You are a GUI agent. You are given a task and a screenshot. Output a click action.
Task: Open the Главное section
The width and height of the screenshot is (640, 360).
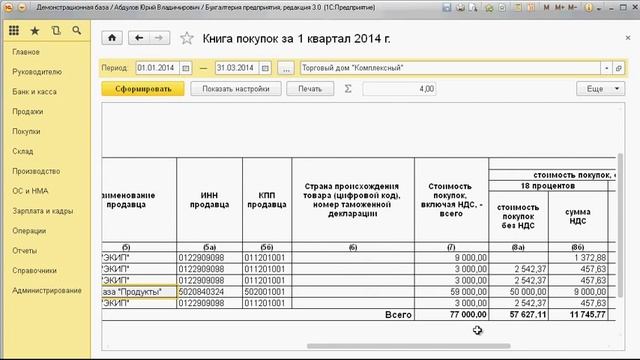[x=26, y=52]
